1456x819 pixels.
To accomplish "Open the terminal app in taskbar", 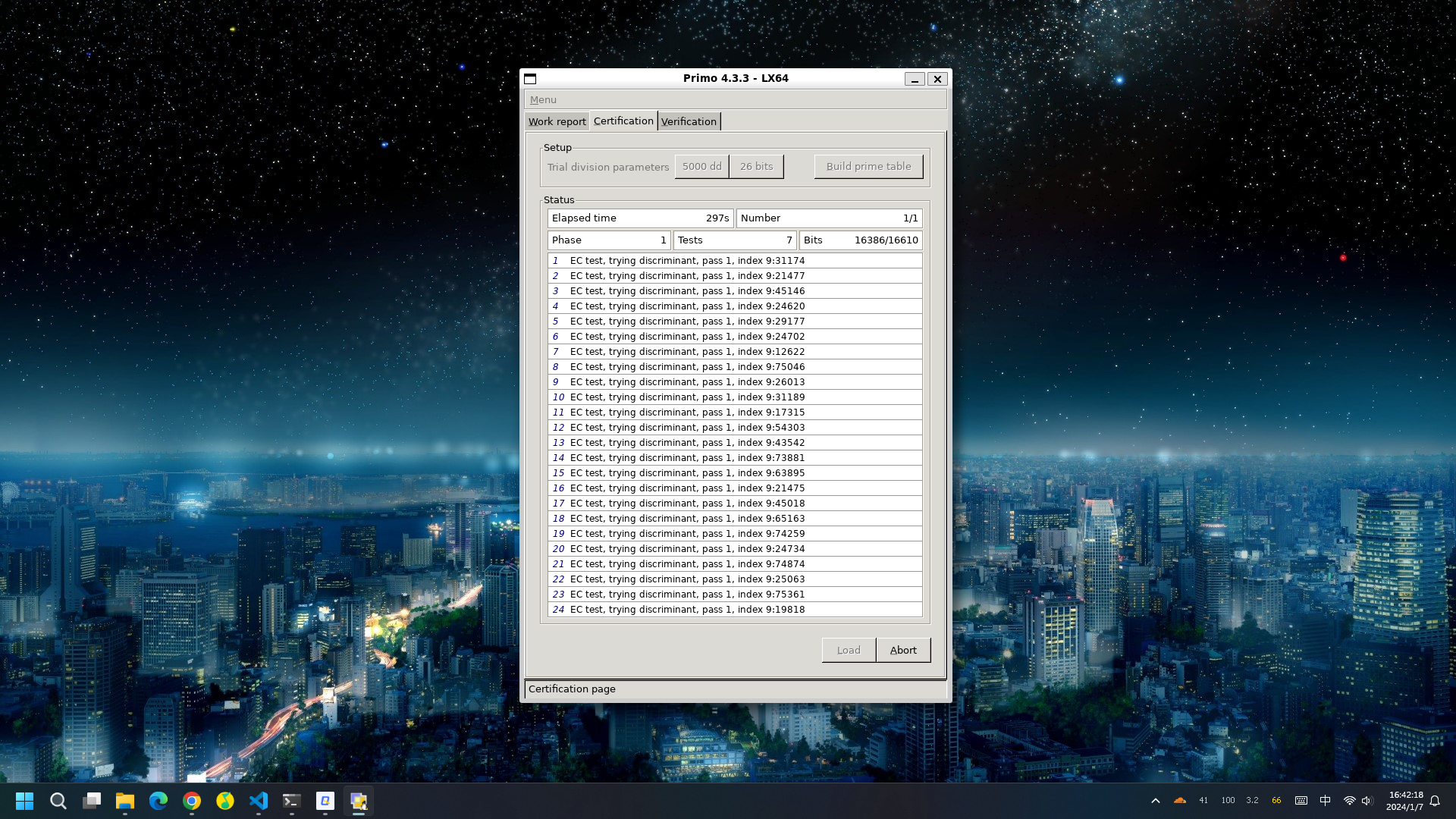I will (x=292, y=801).
